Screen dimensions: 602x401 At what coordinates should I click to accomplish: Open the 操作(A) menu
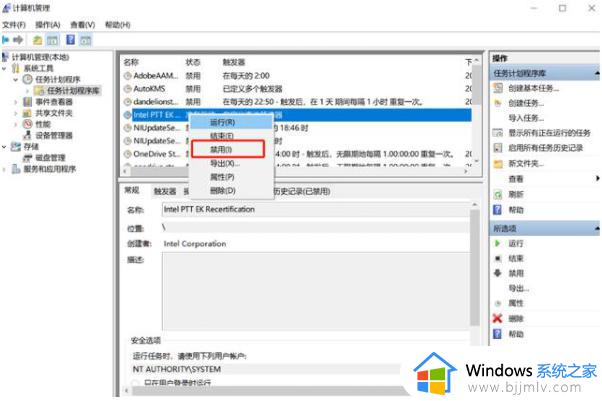tap(48, 25)
